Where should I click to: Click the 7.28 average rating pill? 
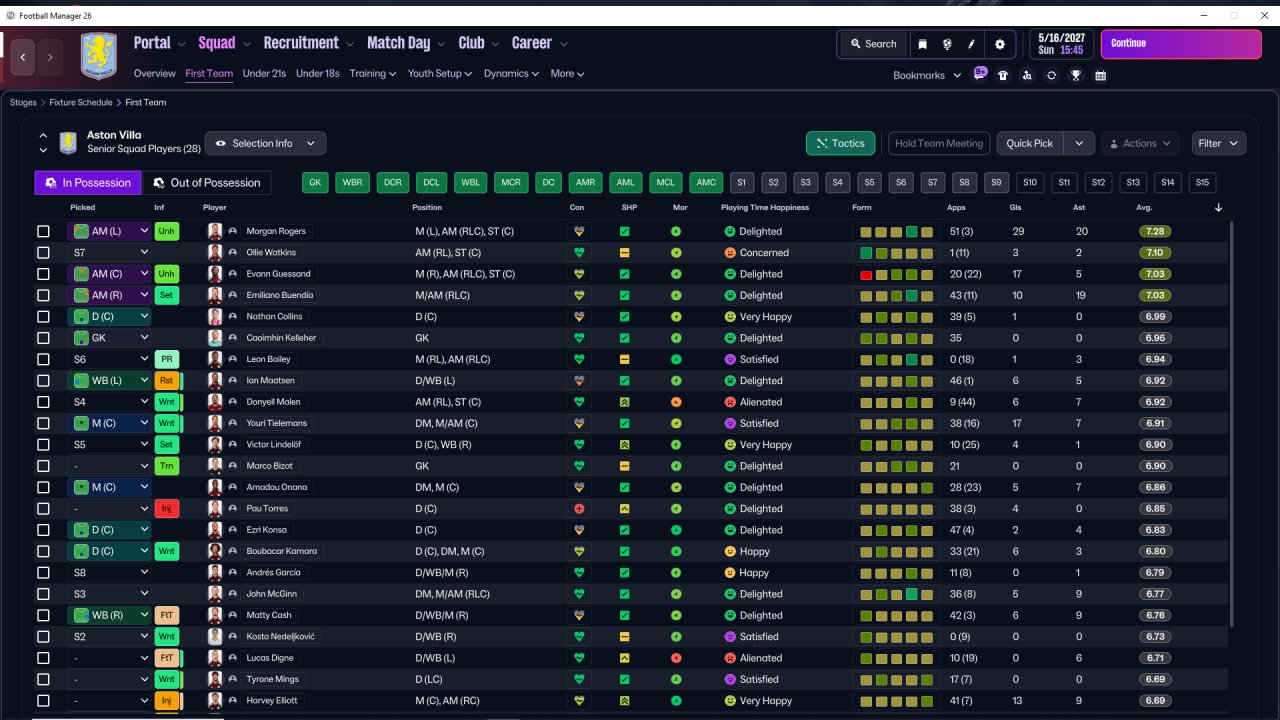point(1154,231)
